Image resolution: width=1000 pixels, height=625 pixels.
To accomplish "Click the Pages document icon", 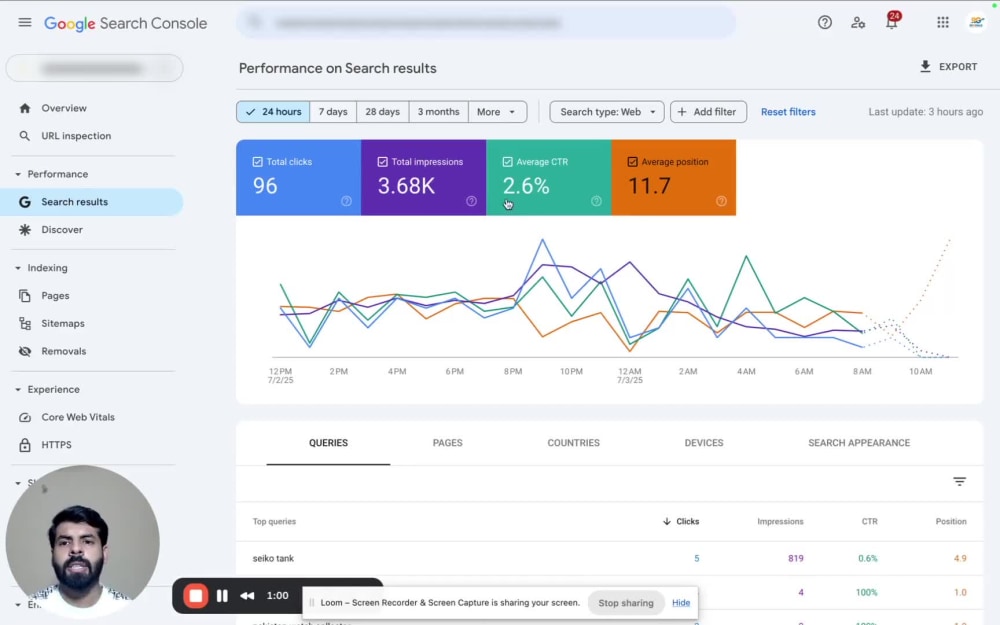I will [25, 296].
